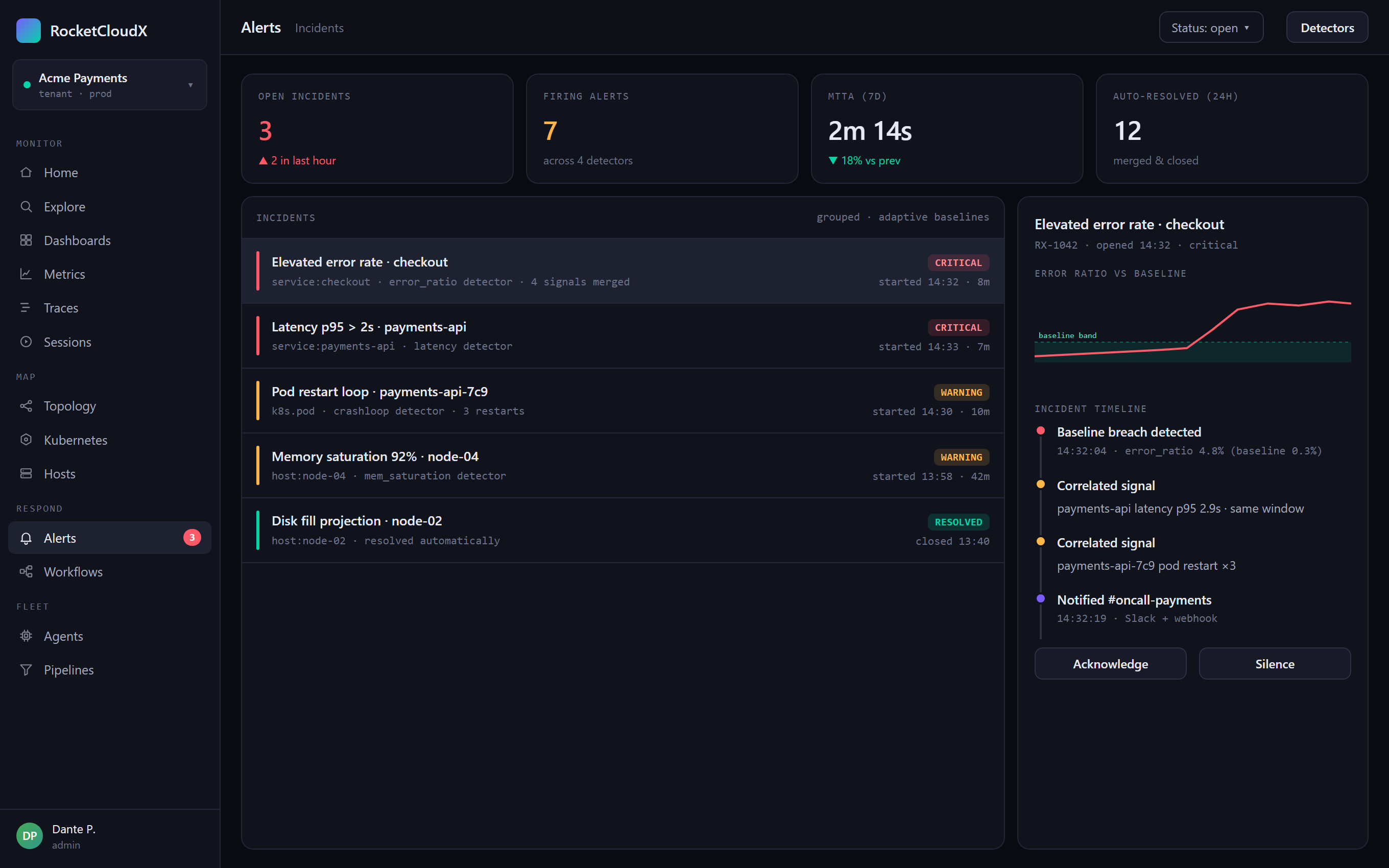Click the Metrics chart icon
Viewport: 1389px width, 868px height.
[x=26, y=274]
